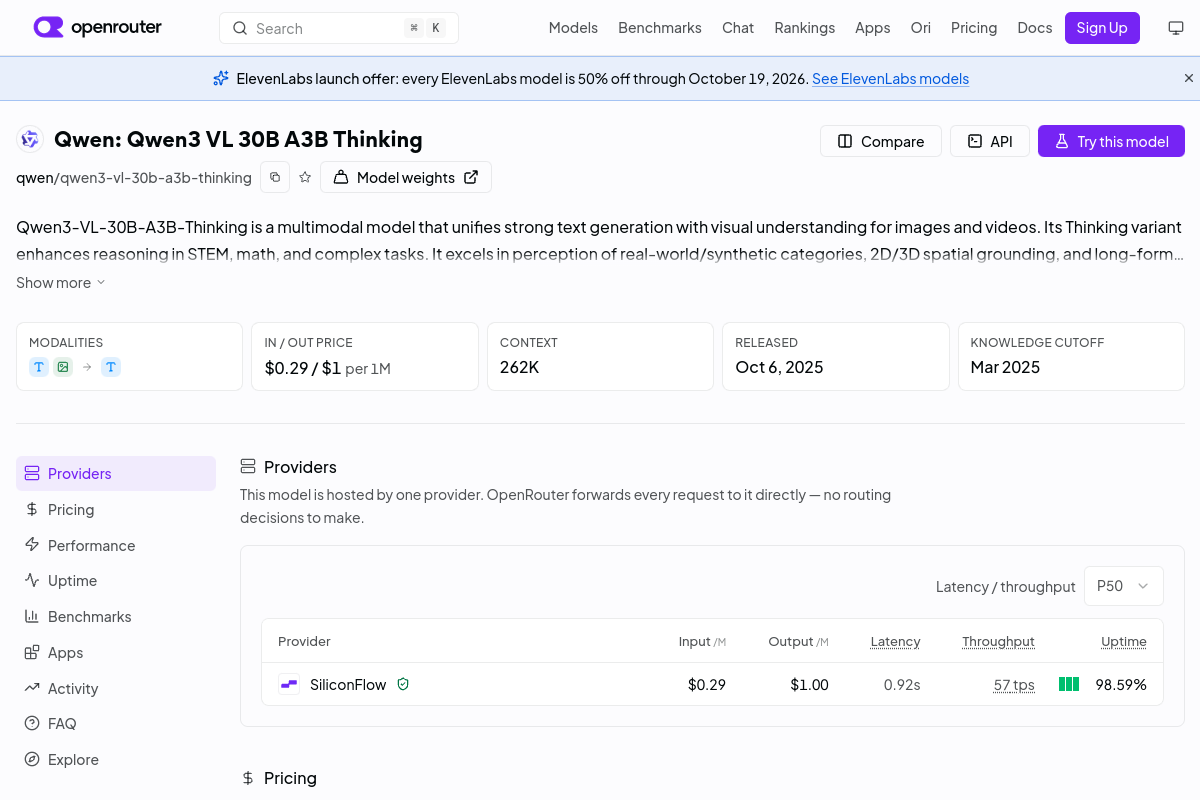Focus the Search input field

[339, 28]
